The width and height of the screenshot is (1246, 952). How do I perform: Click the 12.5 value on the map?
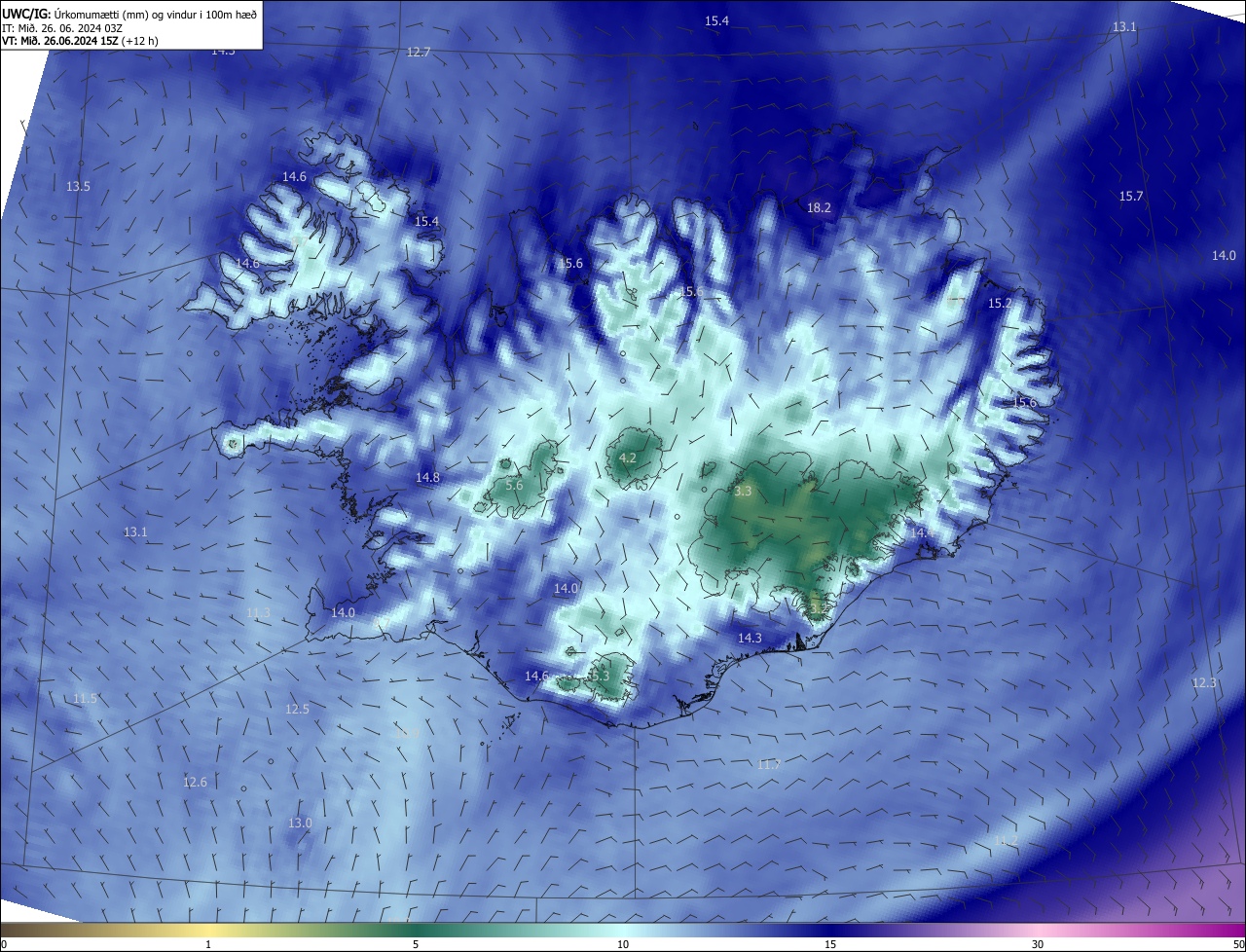pos(297,709)
